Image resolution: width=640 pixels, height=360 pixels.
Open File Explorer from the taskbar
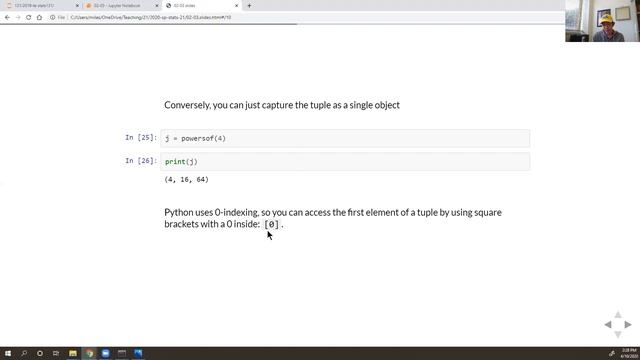(73, 353)
